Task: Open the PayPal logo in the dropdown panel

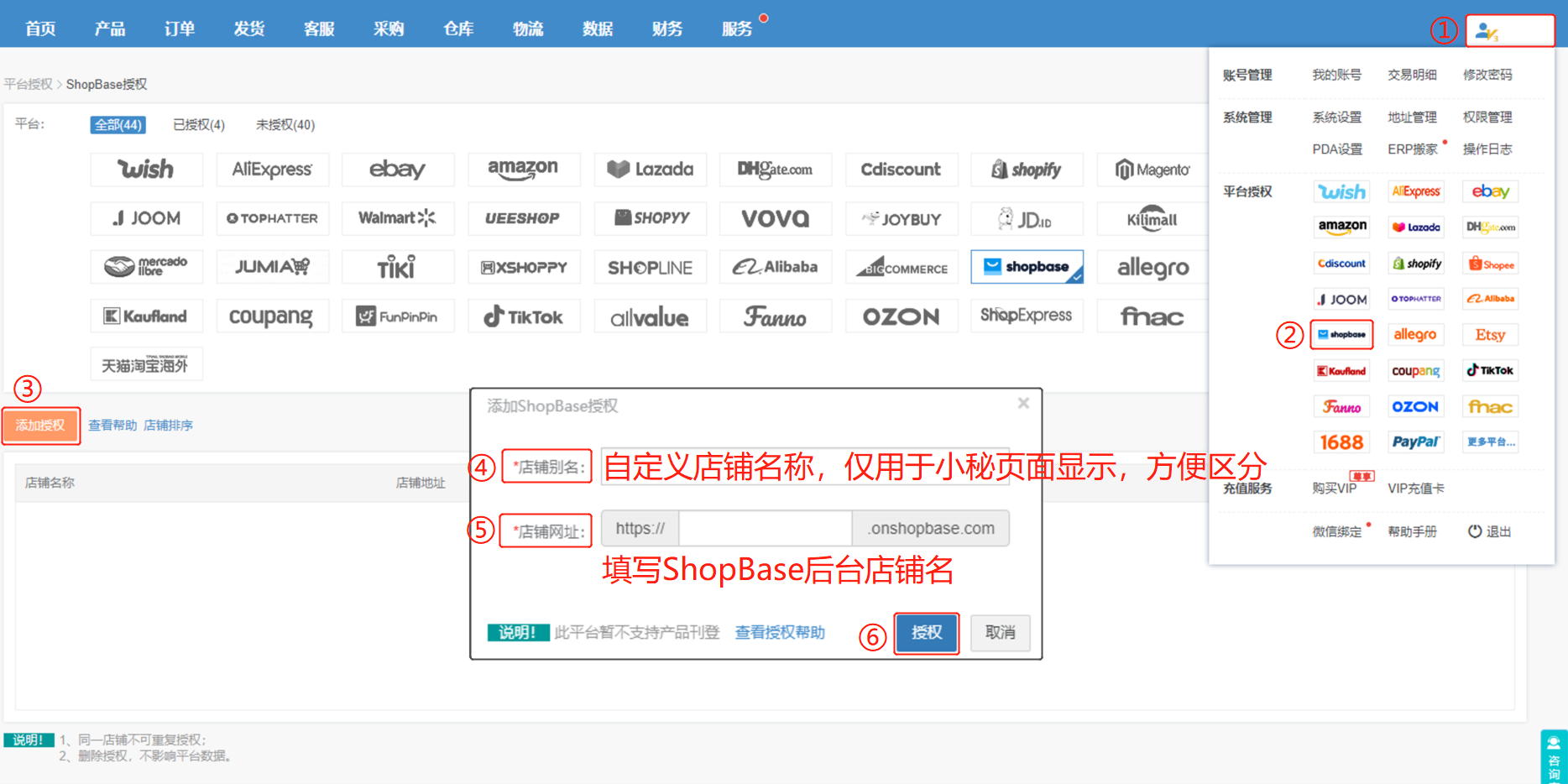Action: click(x=1415, y=442)
